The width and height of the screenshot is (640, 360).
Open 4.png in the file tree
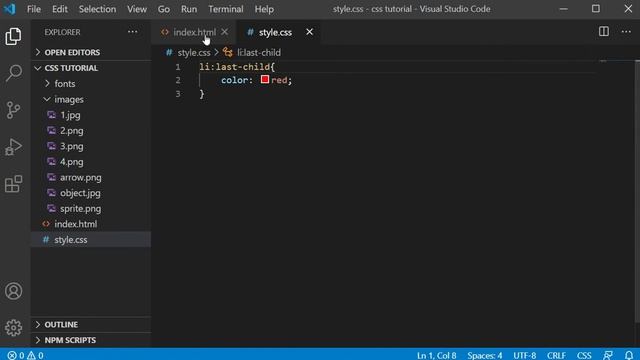[x=91, y=162]
